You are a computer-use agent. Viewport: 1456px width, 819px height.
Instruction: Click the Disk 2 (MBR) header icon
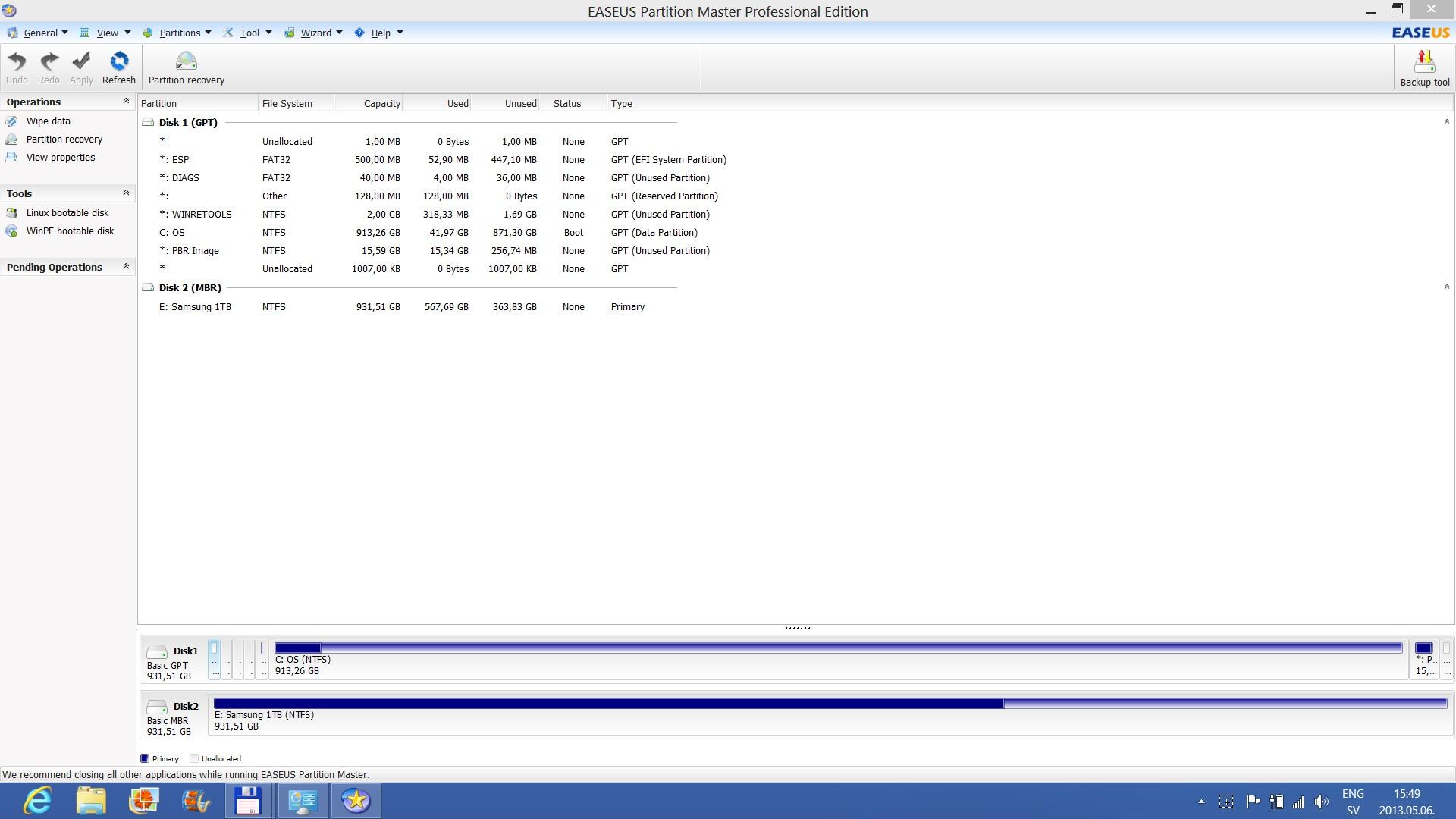point(148,287)
